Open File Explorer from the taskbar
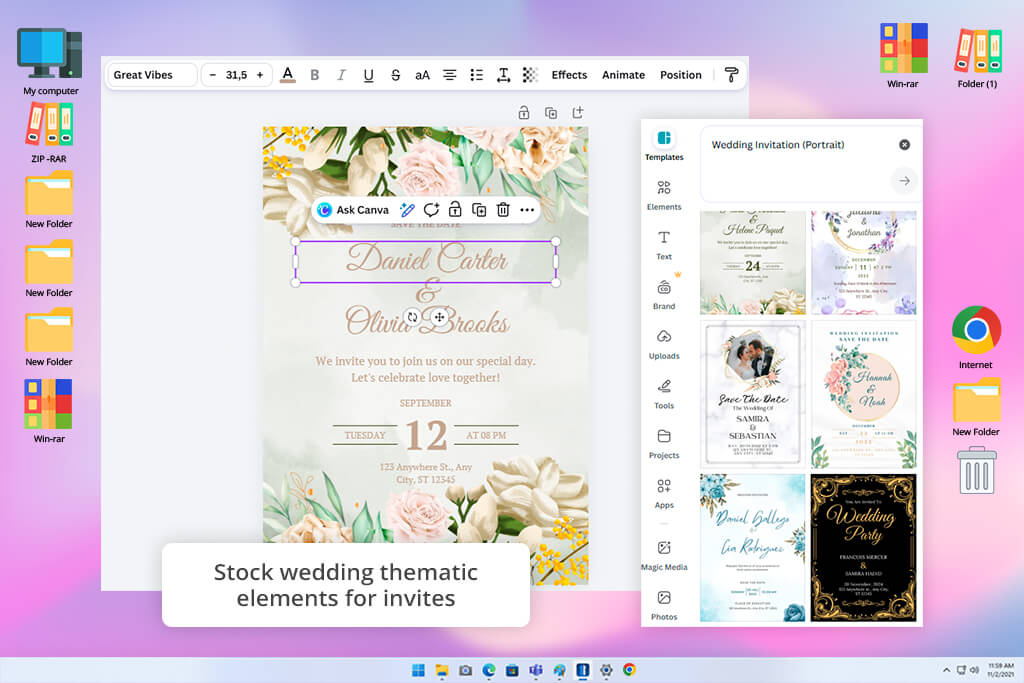1024x683 pixels. 442,670
